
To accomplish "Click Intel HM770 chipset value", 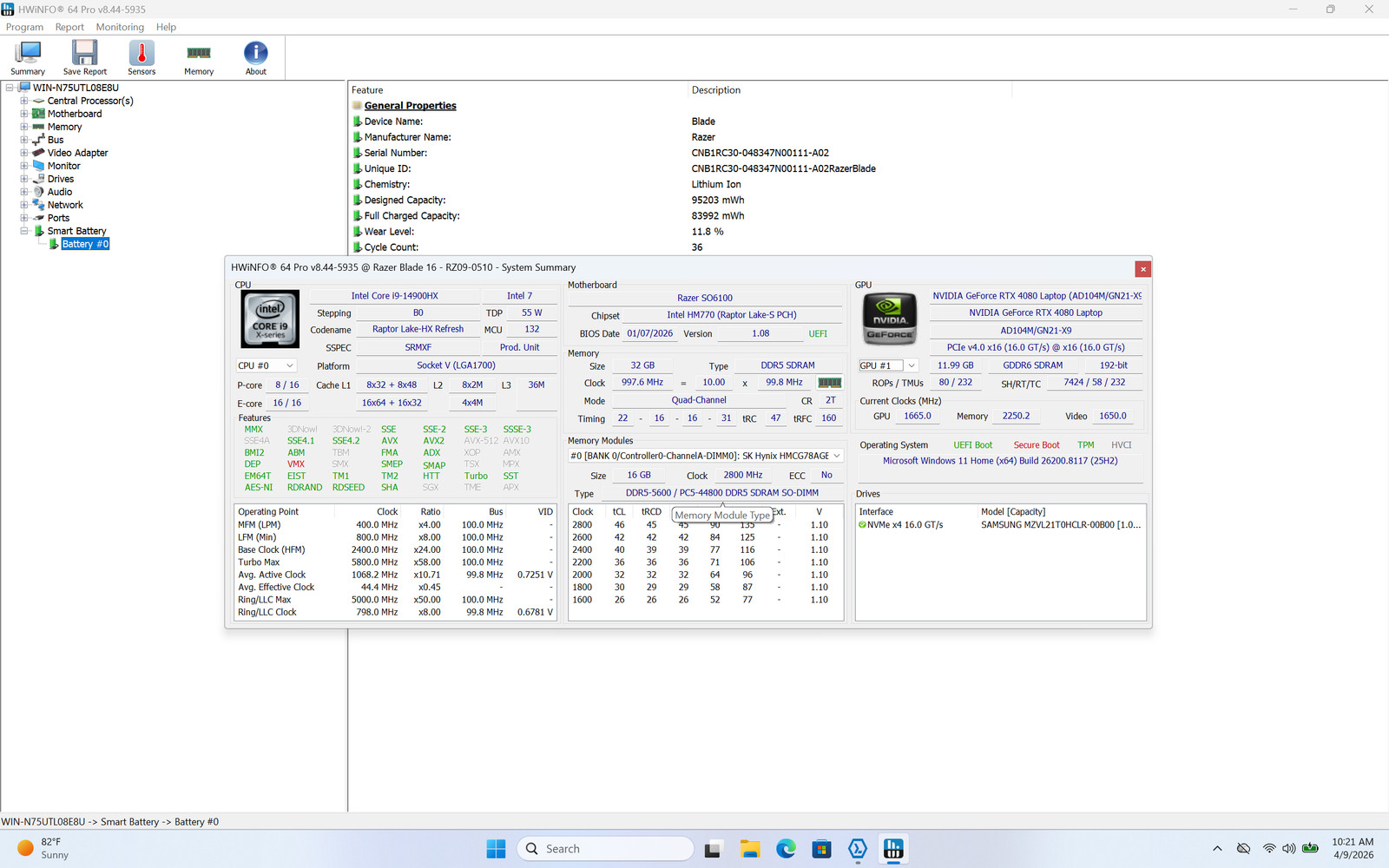I will pyautogui.click(x=731, y=315).
